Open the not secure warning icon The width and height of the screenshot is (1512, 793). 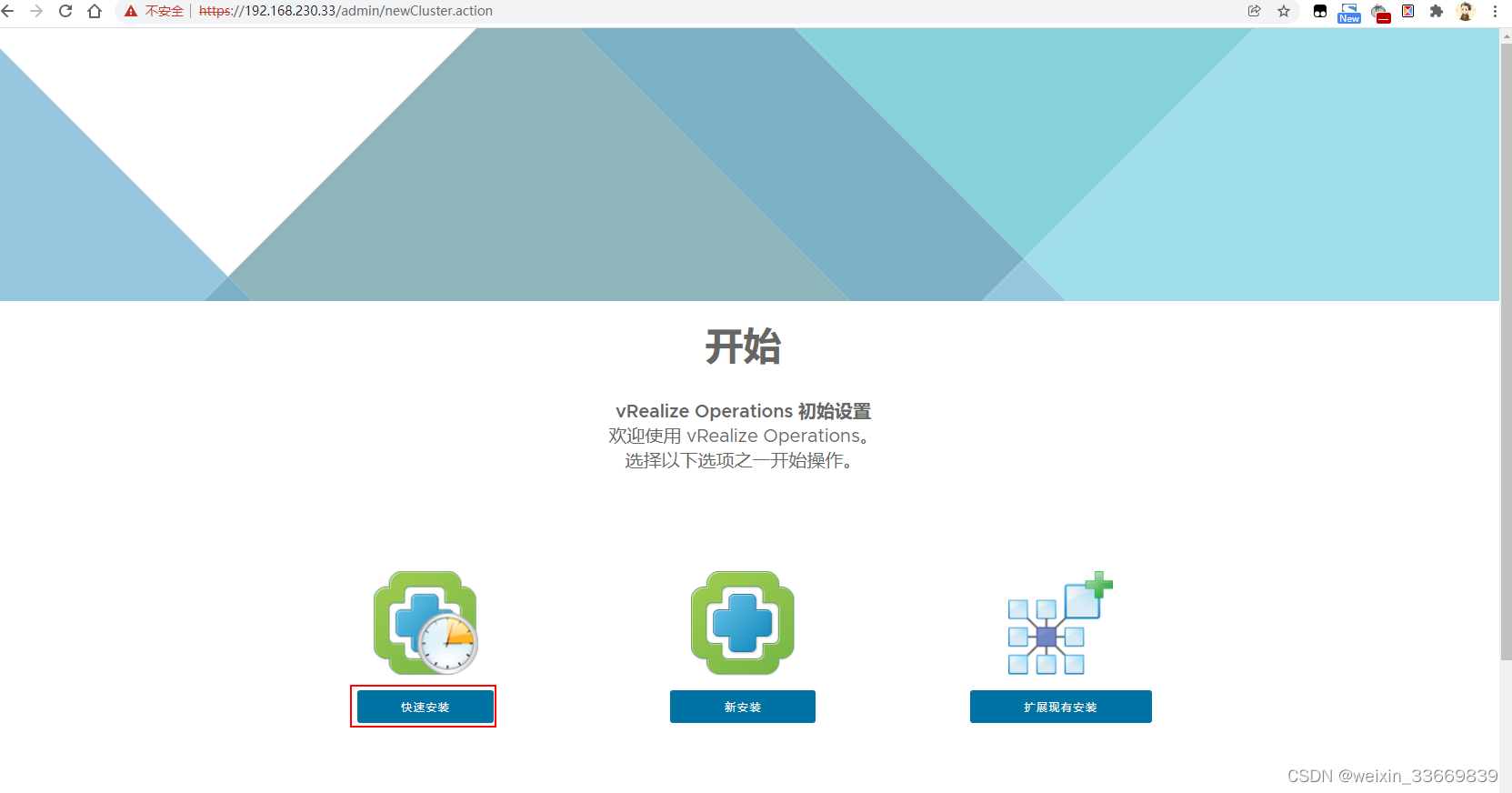point(131,11)
